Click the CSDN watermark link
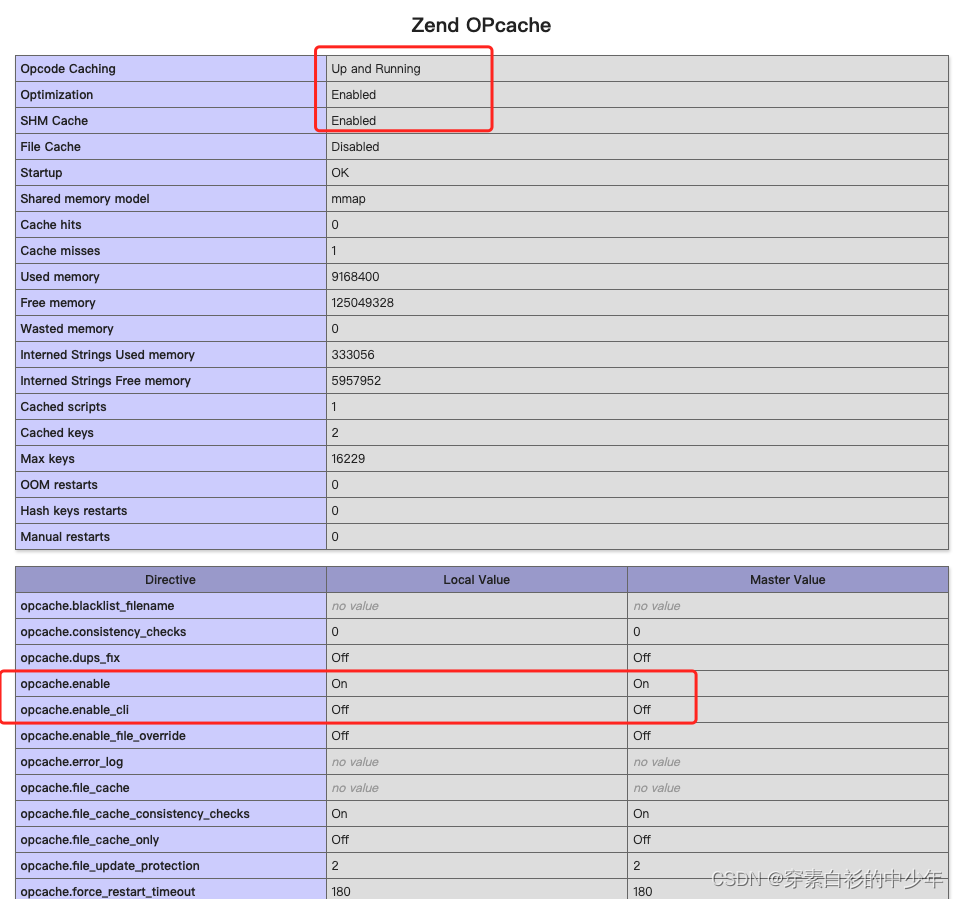The image size is (959, 899). (828, 877)
